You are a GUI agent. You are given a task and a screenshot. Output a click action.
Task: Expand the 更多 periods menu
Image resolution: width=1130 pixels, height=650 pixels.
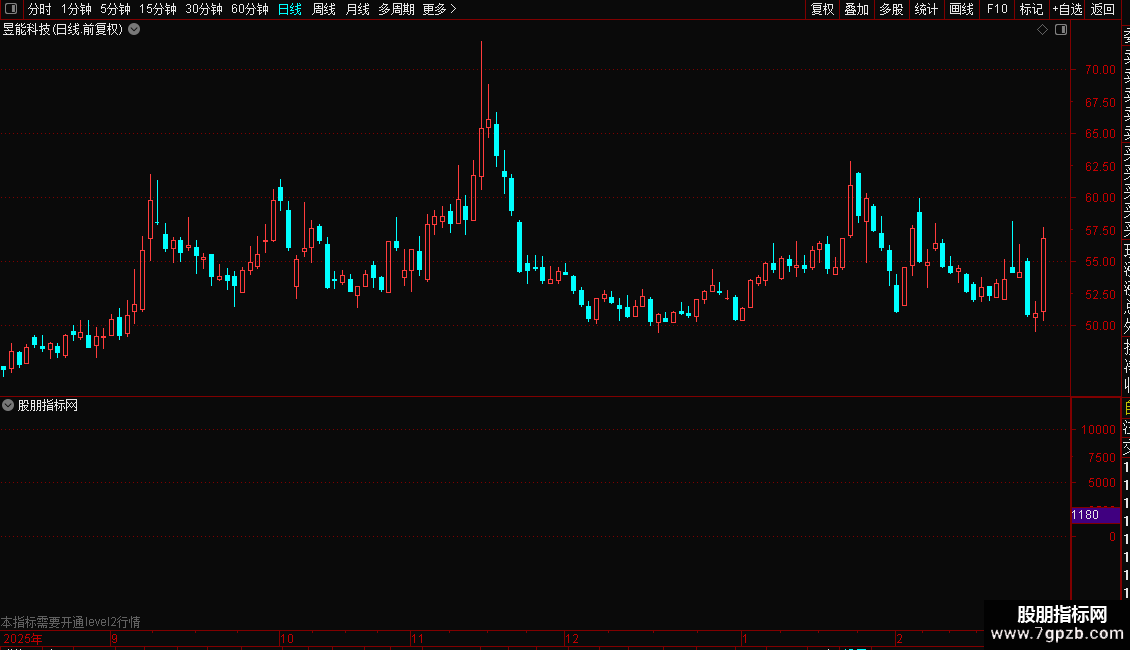pos(440,9)
